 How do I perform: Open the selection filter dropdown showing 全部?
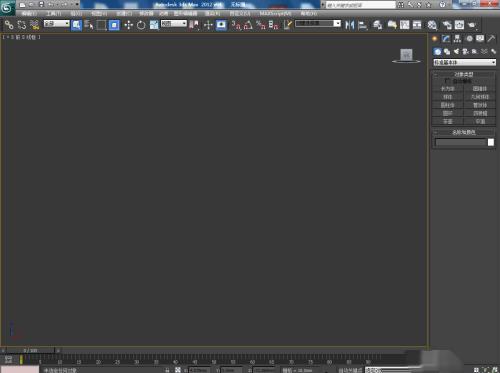(x=57, y=24)
